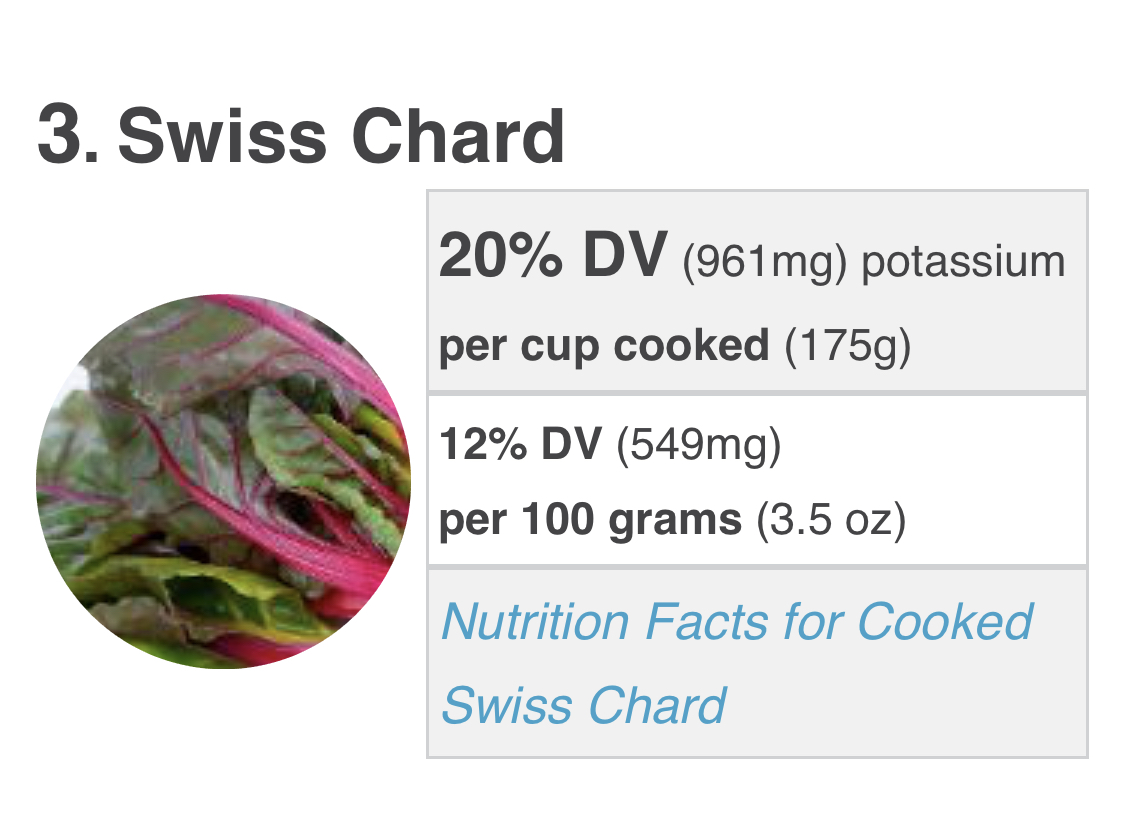Viewport: 1125px width, 838px height.
Task: Click the bold 20% DV text
Action: (552, 258)
